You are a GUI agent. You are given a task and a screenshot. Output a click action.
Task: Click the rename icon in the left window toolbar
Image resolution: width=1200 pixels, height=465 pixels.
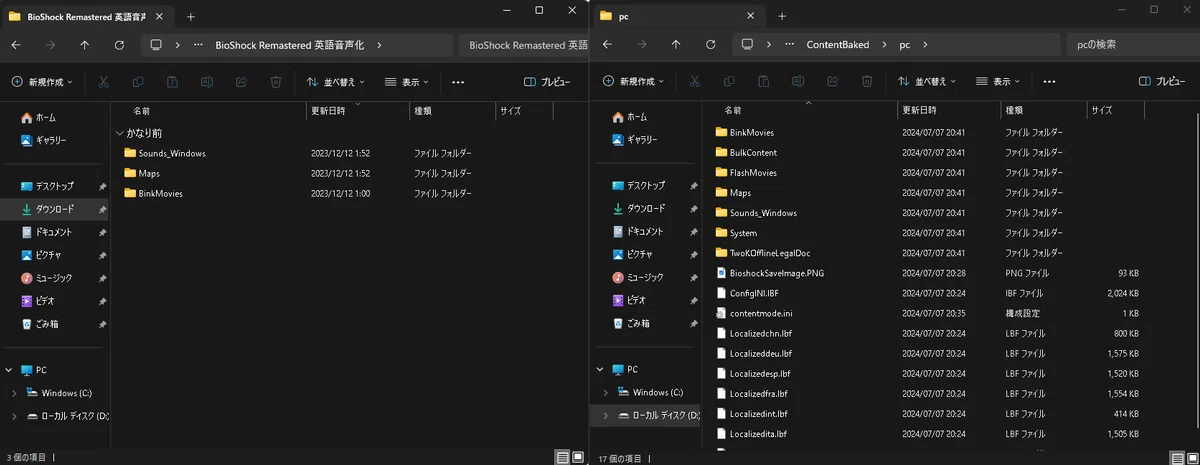coord(207,82)
